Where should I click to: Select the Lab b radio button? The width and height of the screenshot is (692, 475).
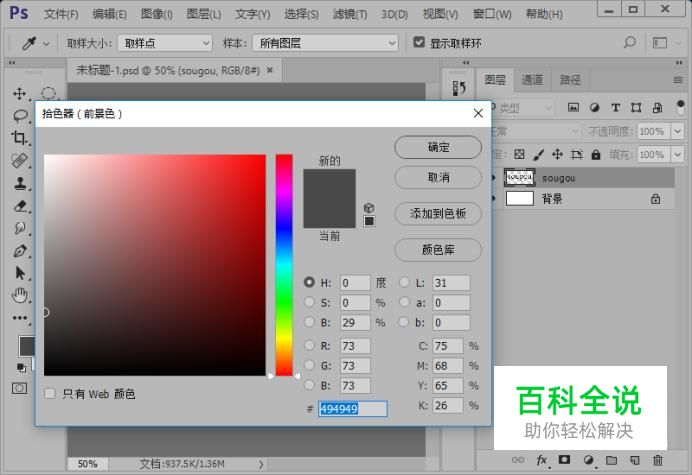[404, 322]
